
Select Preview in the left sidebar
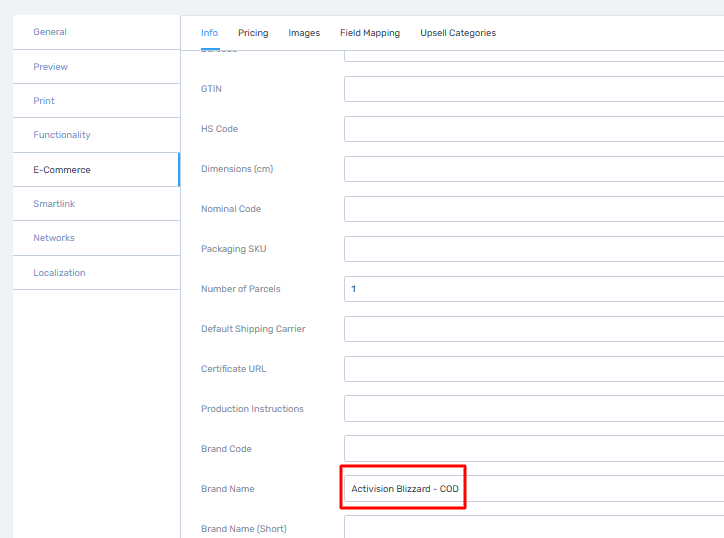(x=51, y=67)
